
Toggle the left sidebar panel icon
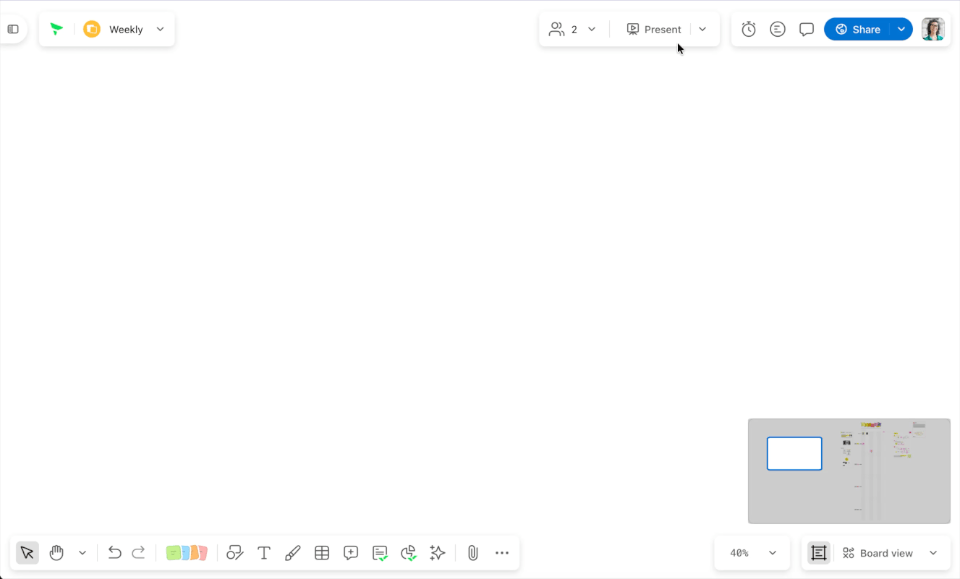tap(13, 29)
